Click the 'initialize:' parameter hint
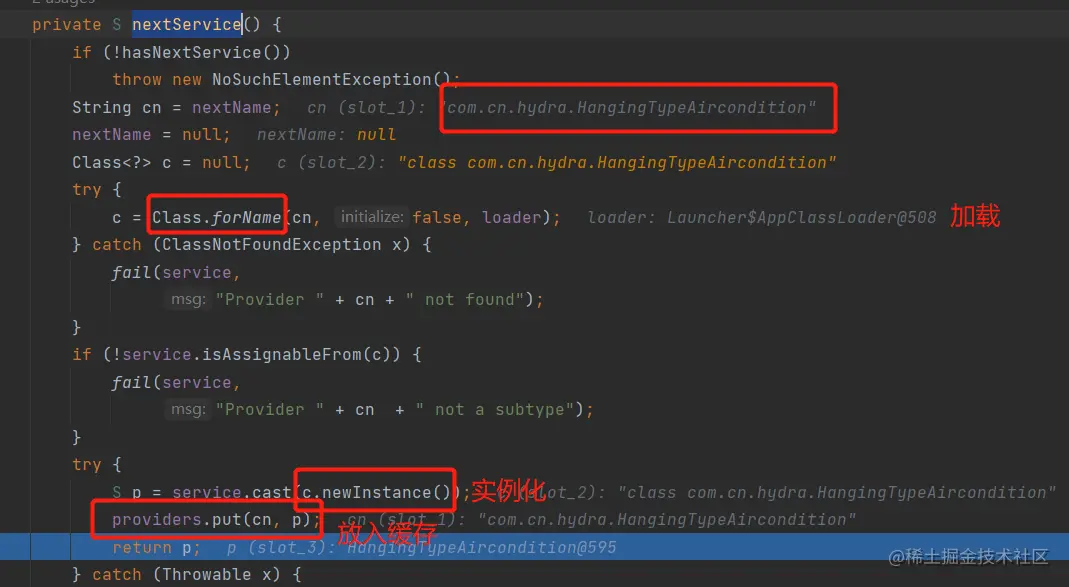Image resolution: width=1069 pixels, height=587 pixels. coord(372,217)
